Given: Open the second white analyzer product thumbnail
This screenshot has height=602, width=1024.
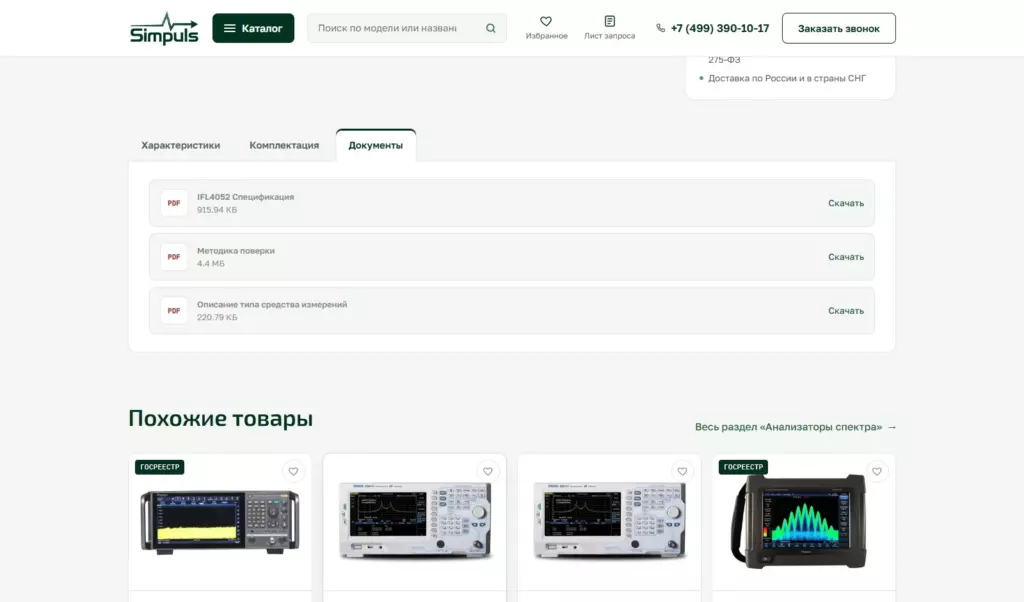Looking at the screenshot, I should [x=415, y=520].
